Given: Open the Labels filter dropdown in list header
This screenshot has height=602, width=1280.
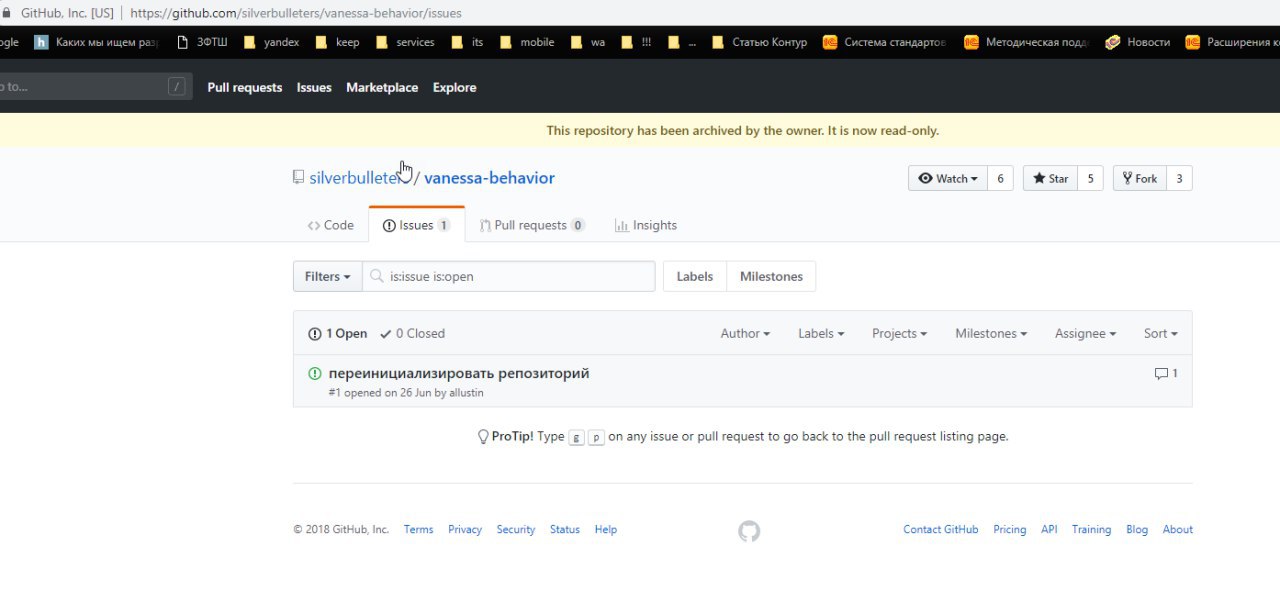Looking at the screenshot, I should pyautogui.click(x=821, y=333).
